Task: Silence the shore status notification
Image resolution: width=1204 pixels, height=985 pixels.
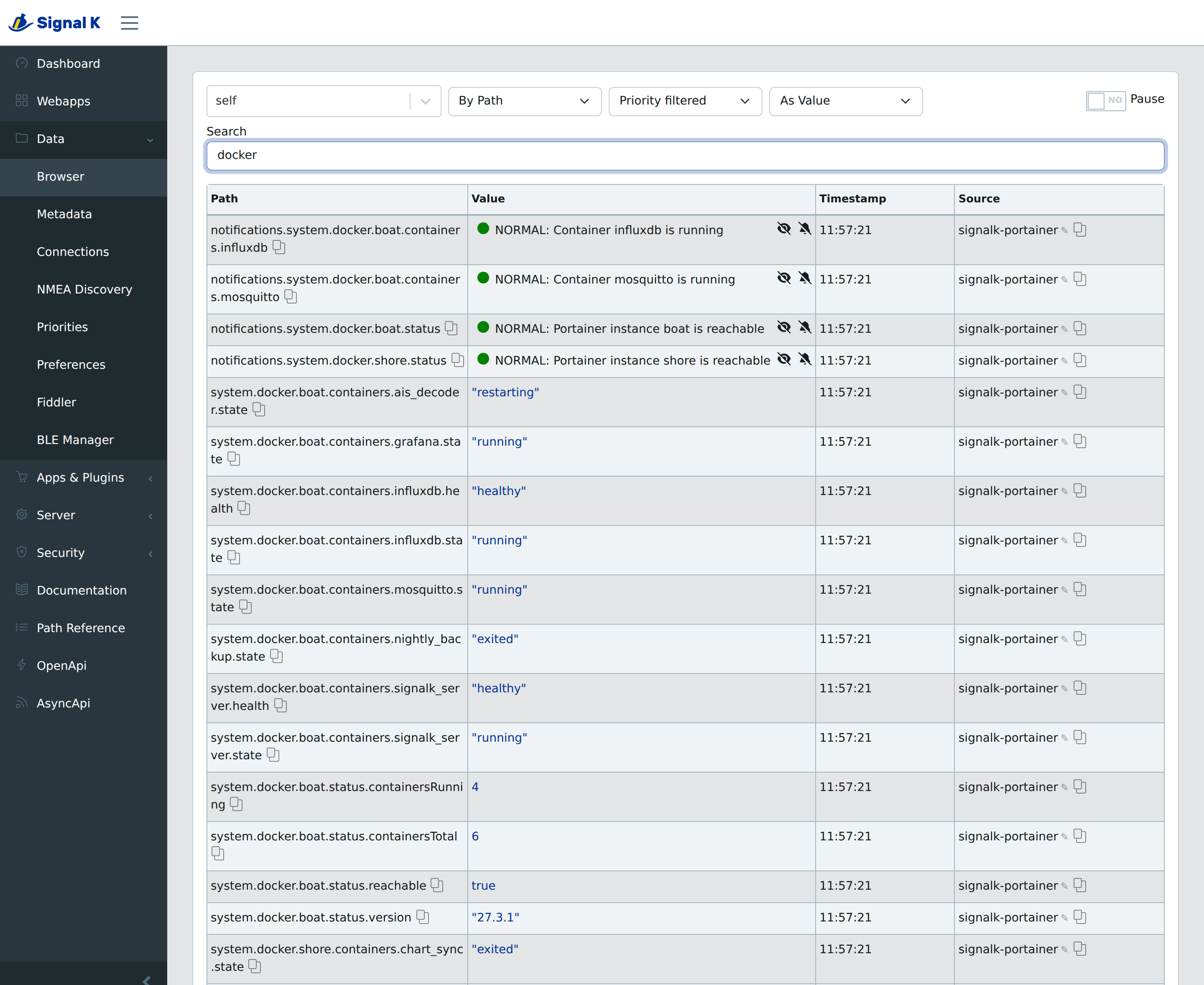Action: [x=805, y=359]
